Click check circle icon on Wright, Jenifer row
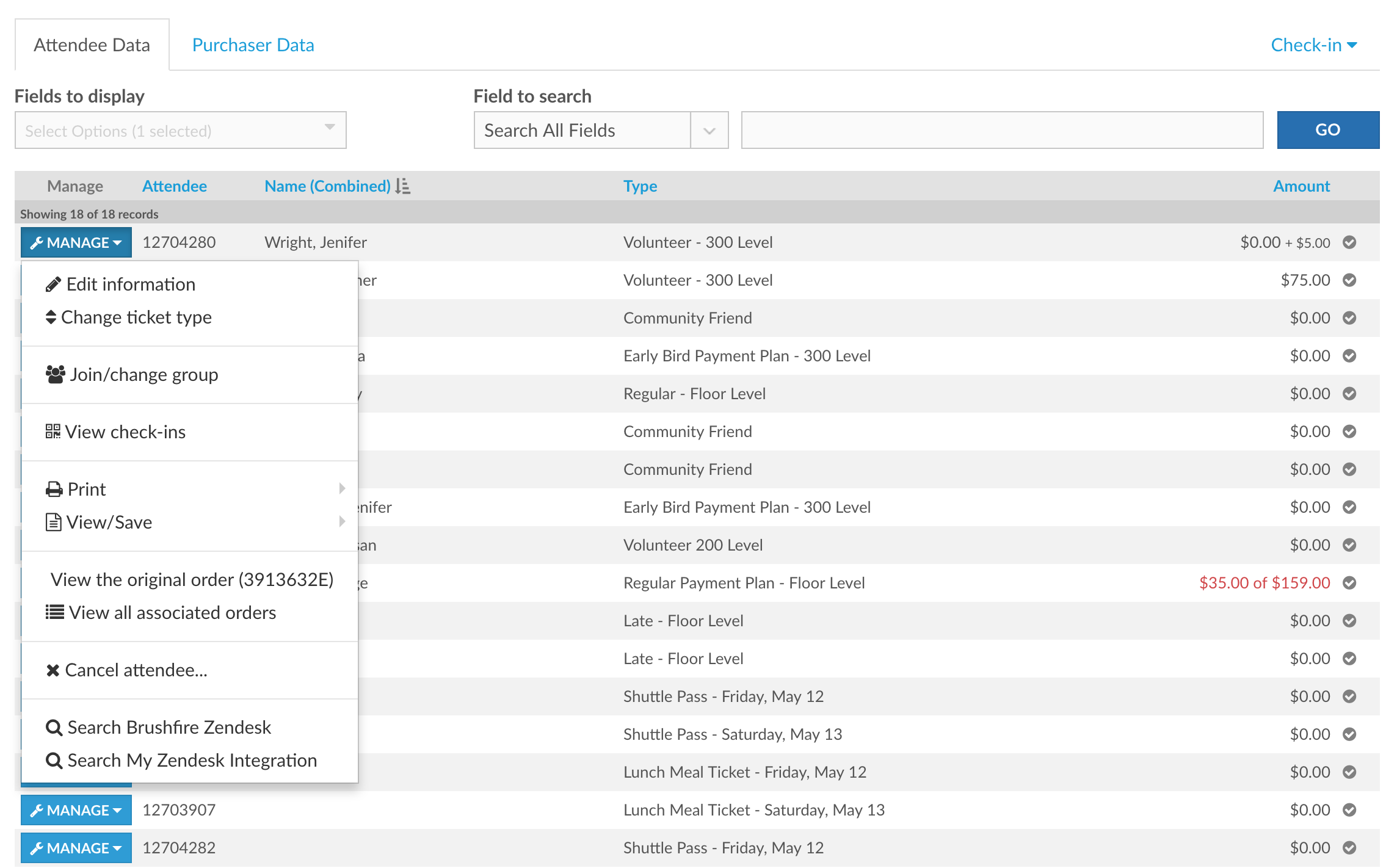This screenshot has height=868, width=1397. click(1349, 242)
